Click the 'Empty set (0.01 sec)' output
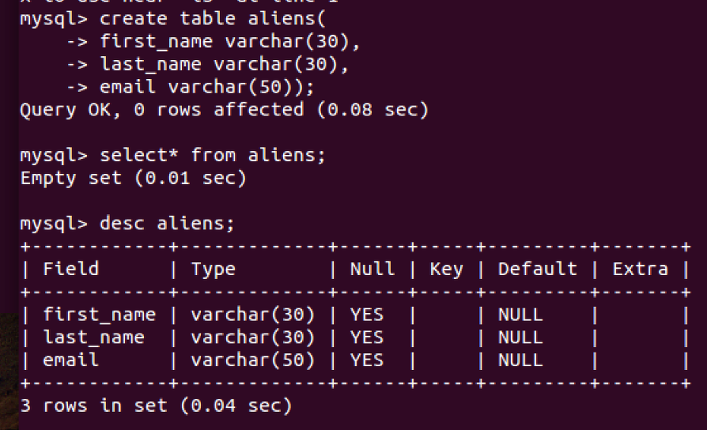707x430 pixels. [x=133, y=178]
